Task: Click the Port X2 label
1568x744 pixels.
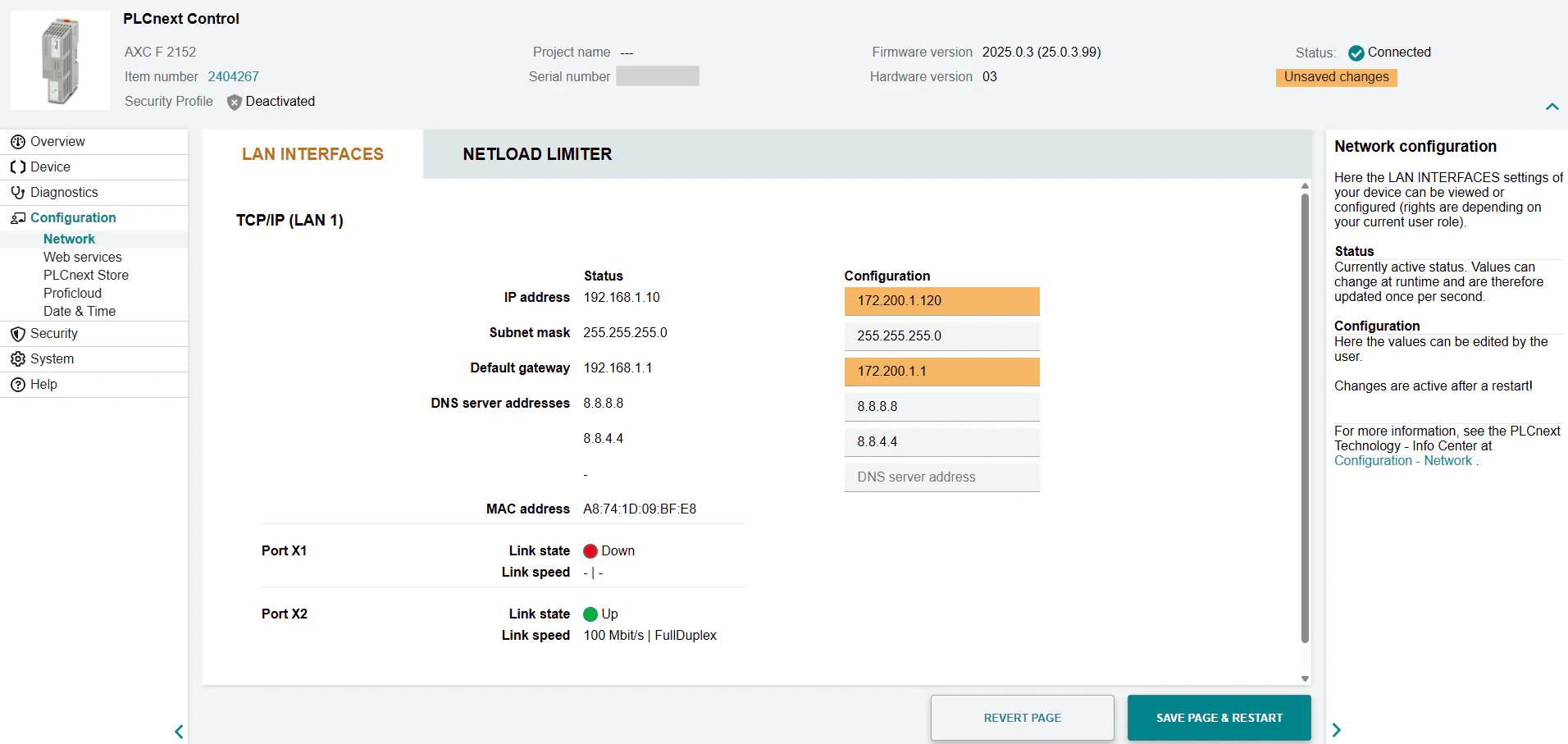Action: coord(285,614)
